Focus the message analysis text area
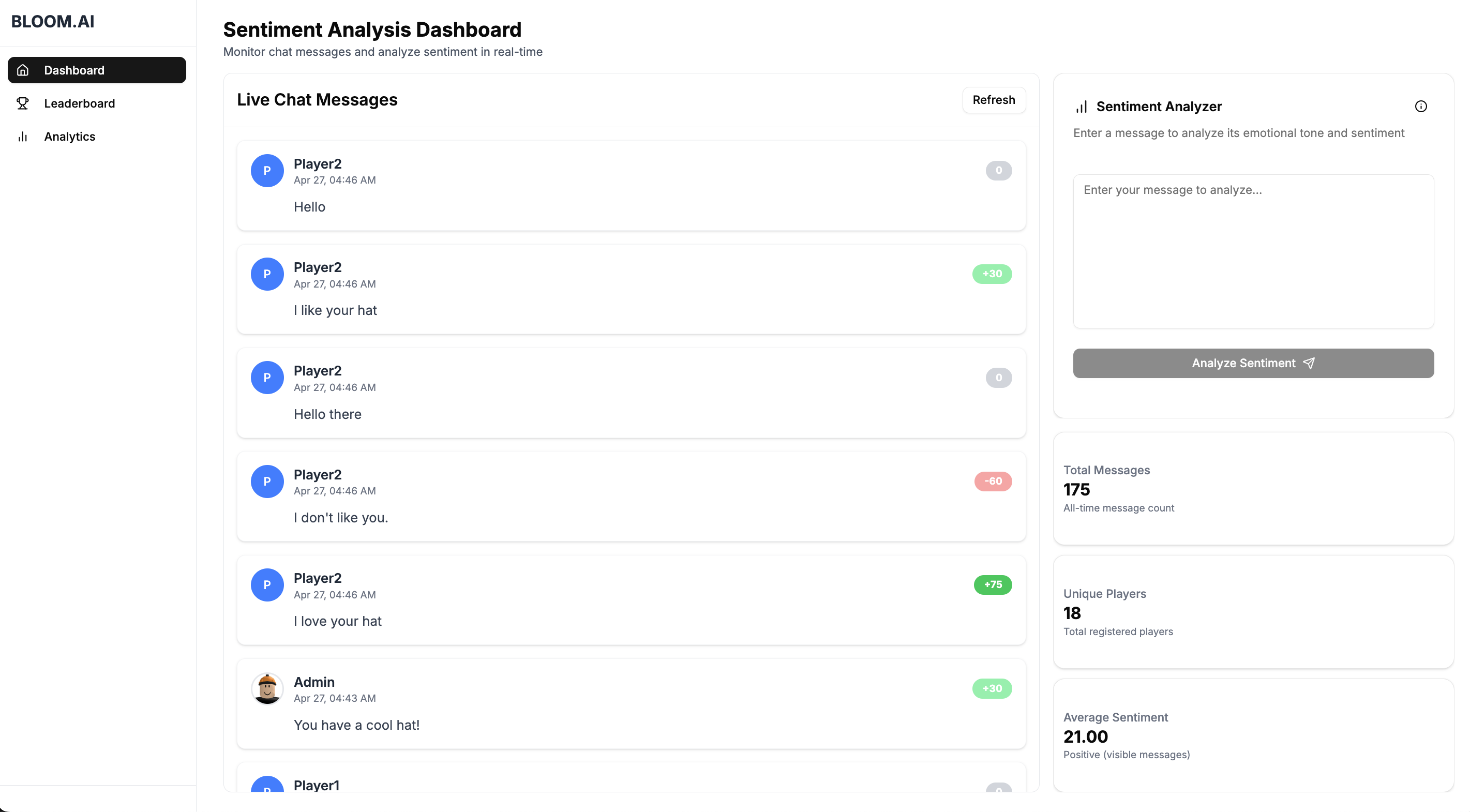The width and height of the screenshot is (1470, 812). 1253,251
